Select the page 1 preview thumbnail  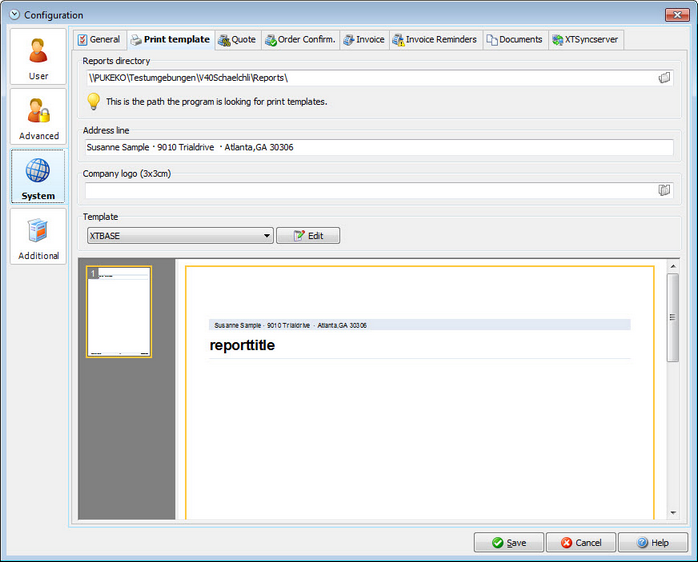pyautogui.click(x=119, y=312)
